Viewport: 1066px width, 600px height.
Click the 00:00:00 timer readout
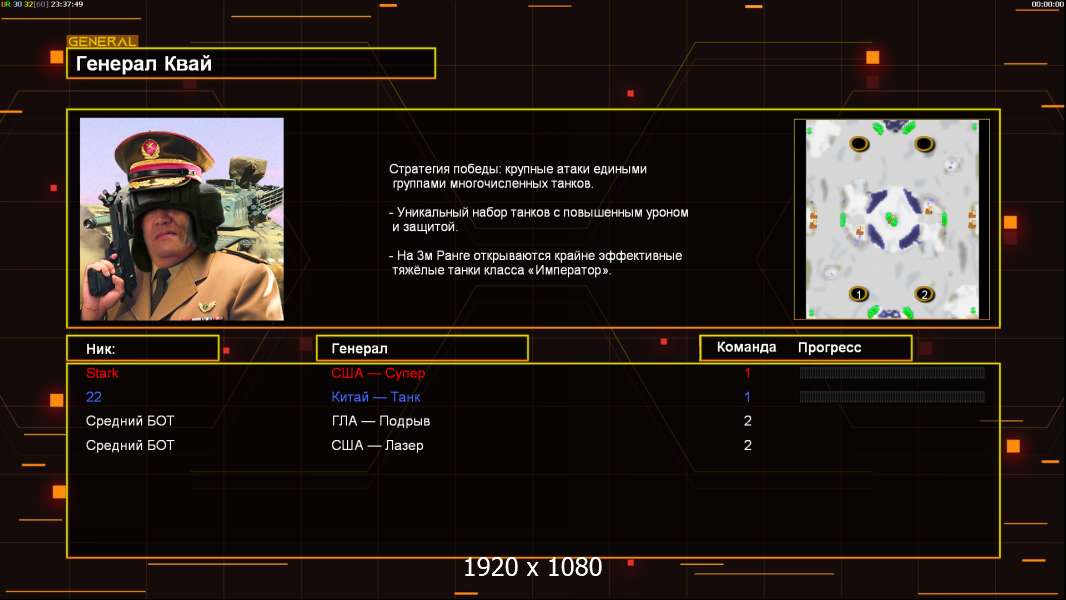(x=1048, y=4)
